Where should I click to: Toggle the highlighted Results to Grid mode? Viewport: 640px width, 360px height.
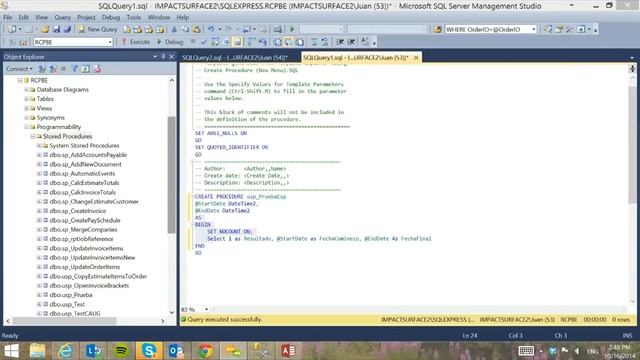[289, 42]
